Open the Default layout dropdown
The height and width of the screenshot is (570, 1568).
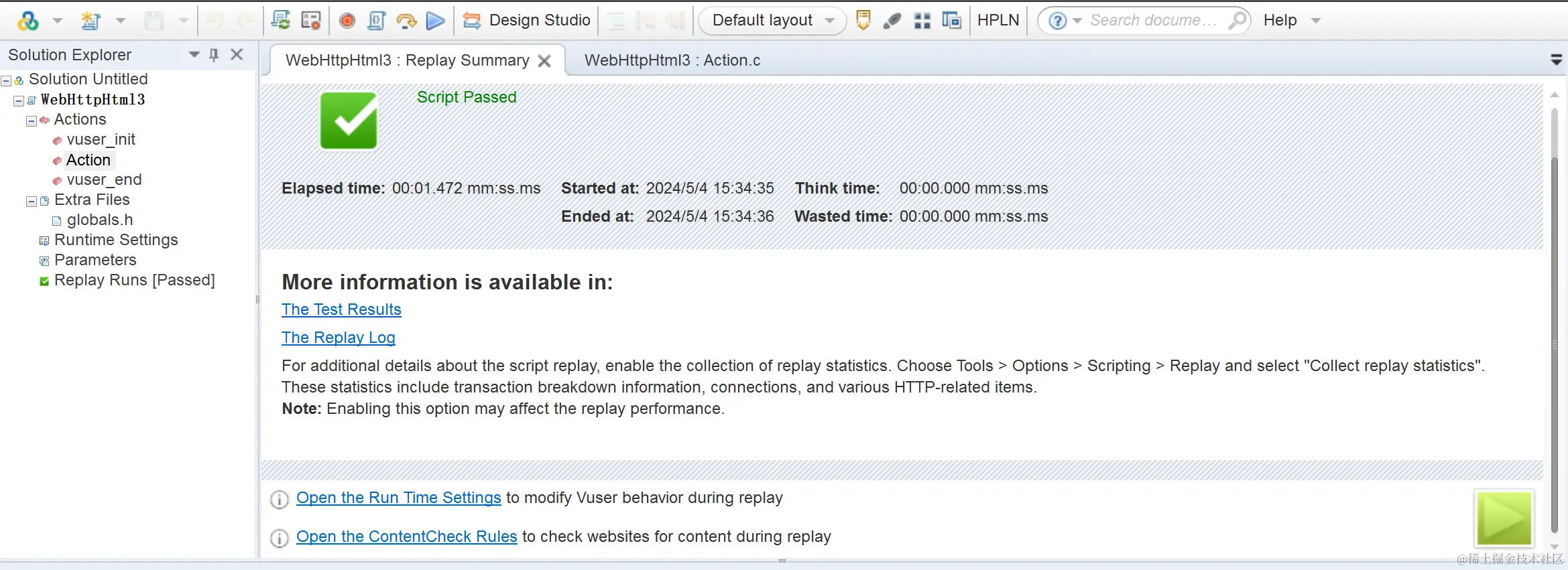(x=772, y=21)
